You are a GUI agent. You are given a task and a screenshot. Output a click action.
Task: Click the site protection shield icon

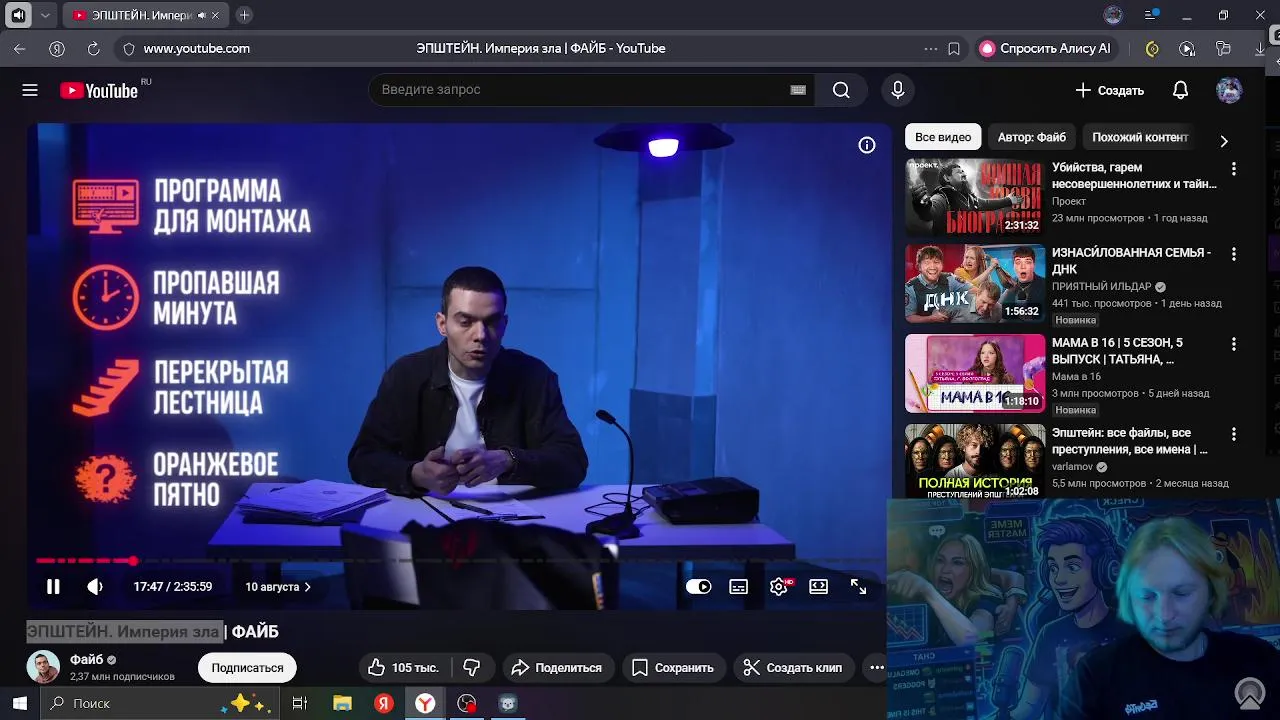[x=128, y=48]
